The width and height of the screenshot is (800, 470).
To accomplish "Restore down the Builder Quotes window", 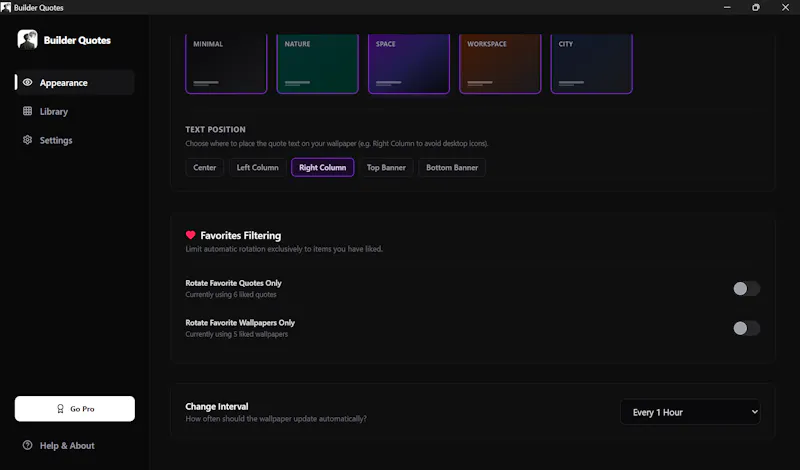I will coord(756,7).
